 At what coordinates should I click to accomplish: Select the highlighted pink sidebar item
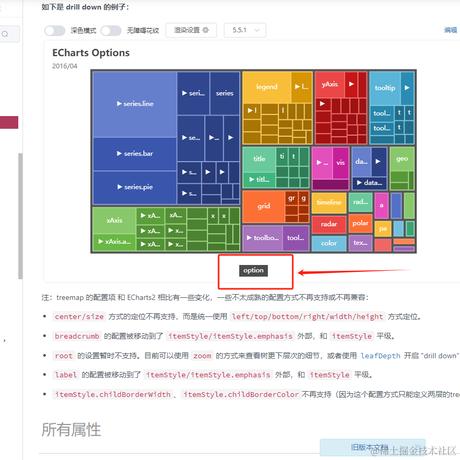coord(9,122)
